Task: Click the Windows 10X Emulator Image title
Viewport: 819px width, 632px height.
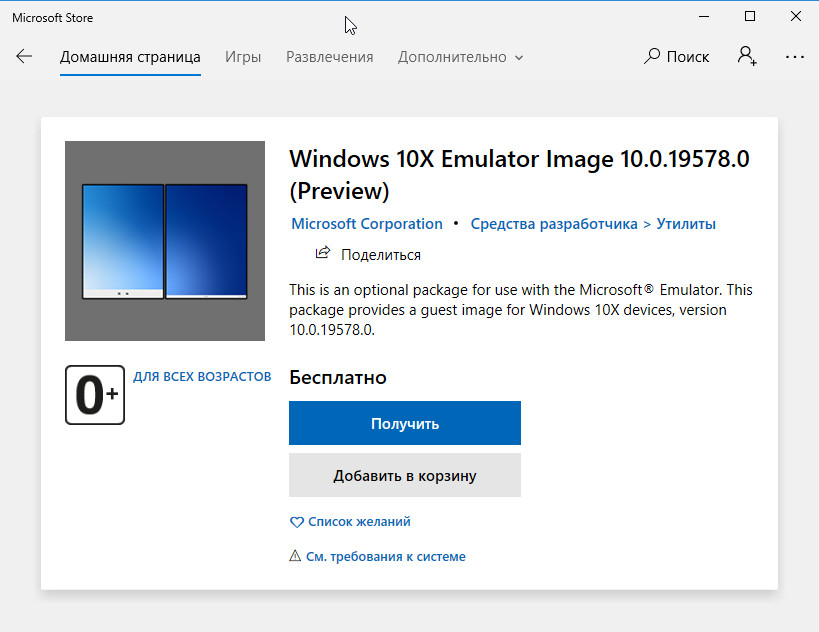Action: 519,175
